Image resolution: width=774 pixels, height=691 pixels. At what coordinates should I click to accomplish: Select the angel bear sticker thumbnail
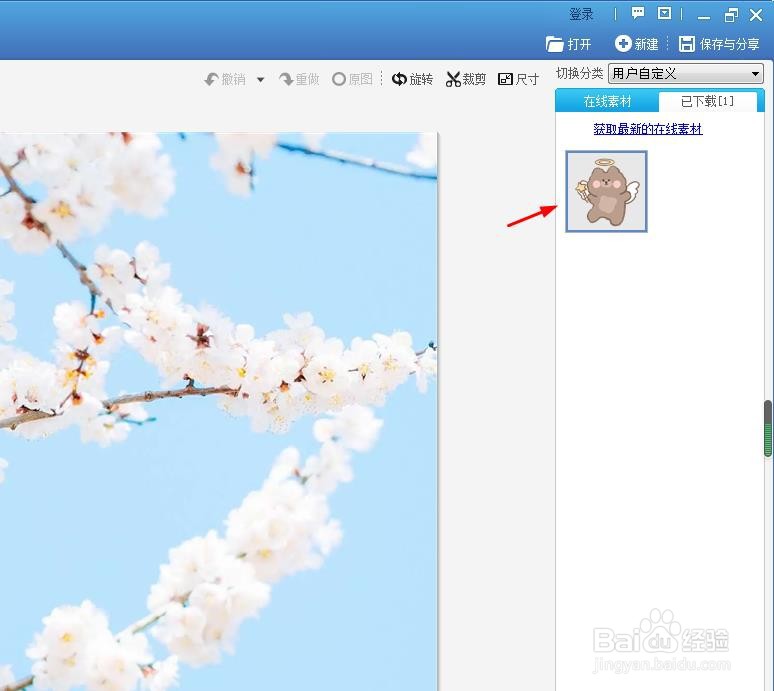(x=606, y=192)
